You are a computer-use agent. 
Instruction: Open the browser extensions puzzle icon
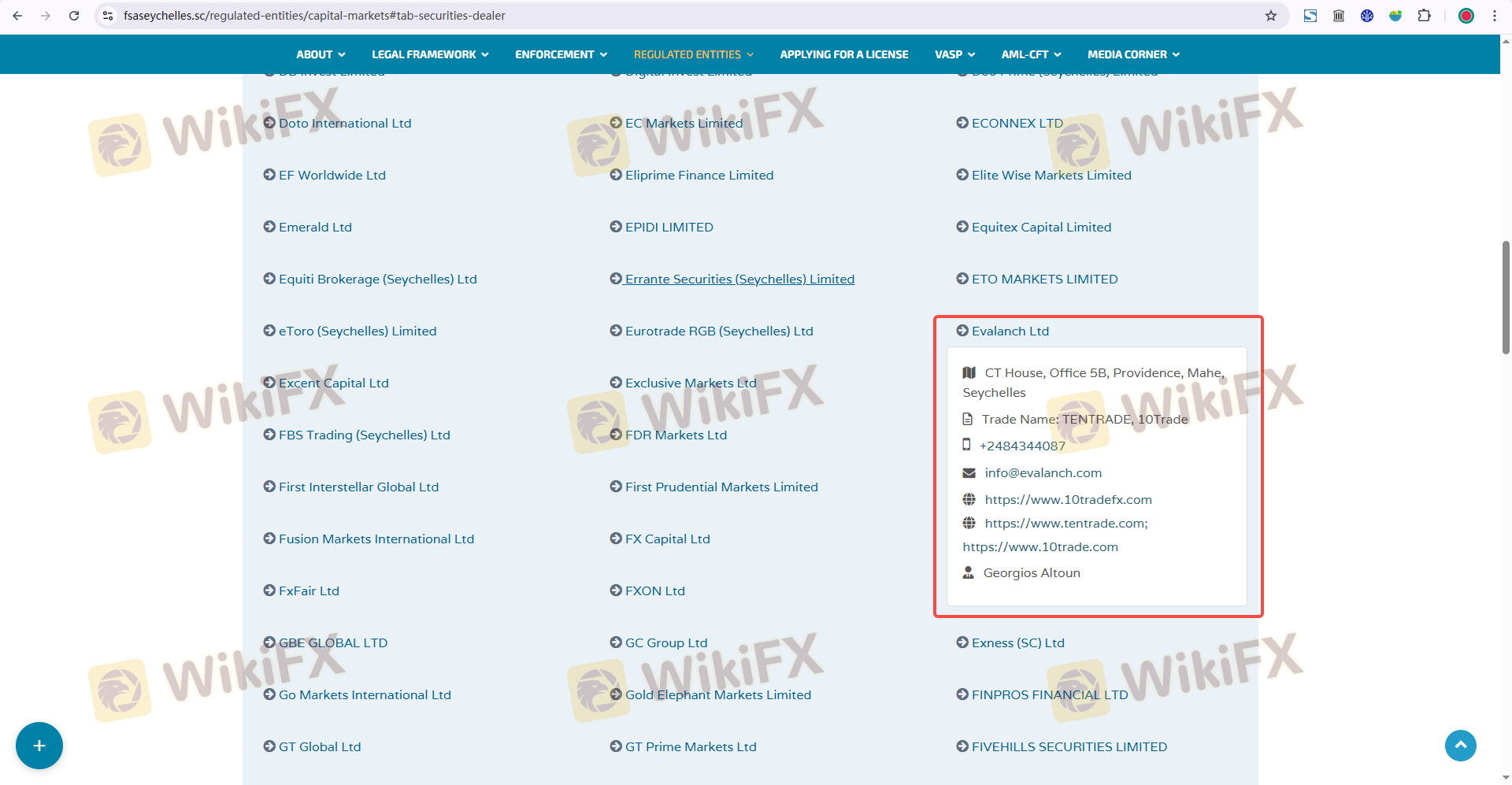click(x=1424, y=16)
